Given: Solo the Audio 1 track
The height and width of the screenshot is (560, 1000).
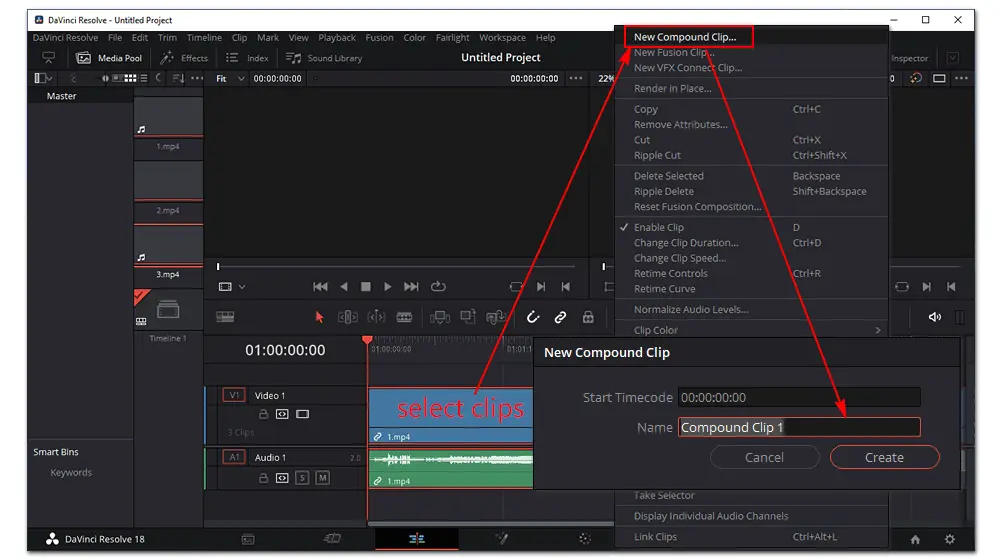Looking at the screenshot, I should [x=304, y=478].
